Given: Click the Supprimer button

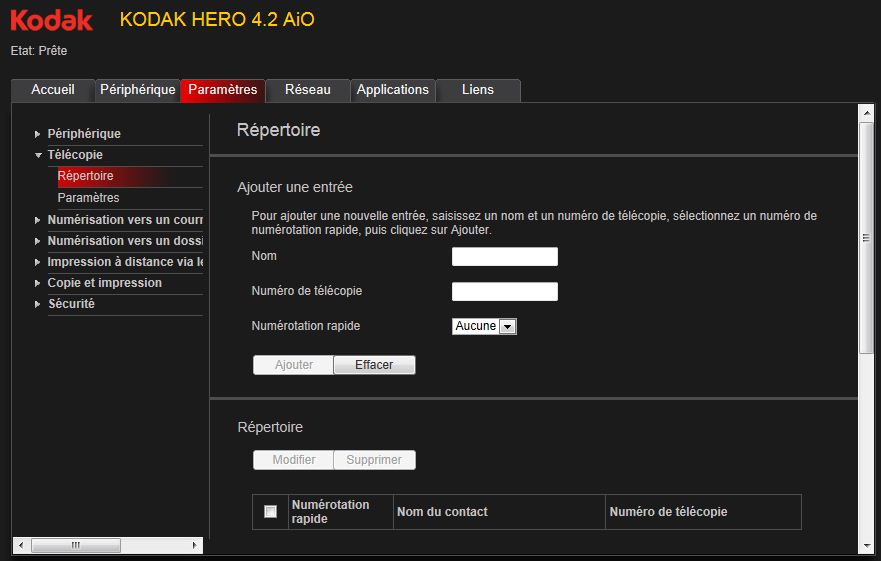Looking at the screenshot, I should pos(374,460).
